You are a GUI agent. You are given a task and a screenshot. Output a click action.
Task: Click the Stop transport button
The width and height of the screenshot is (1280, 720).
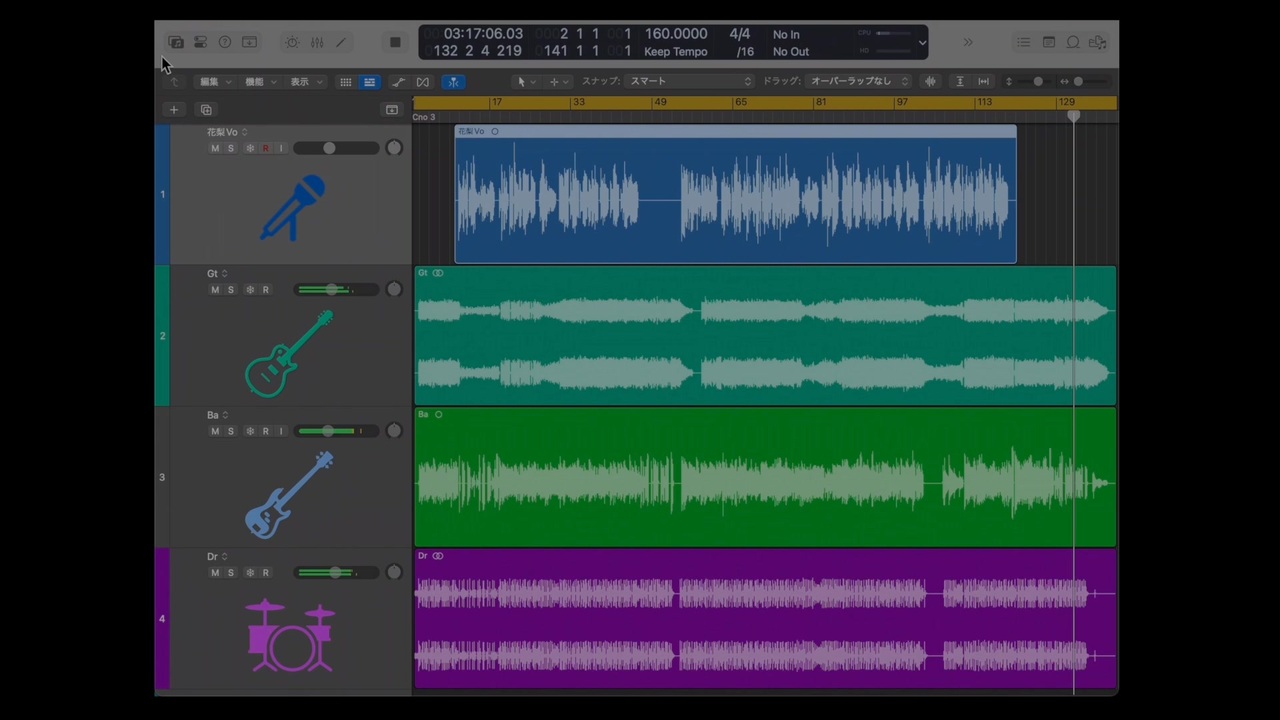click(x=395, y=42)
